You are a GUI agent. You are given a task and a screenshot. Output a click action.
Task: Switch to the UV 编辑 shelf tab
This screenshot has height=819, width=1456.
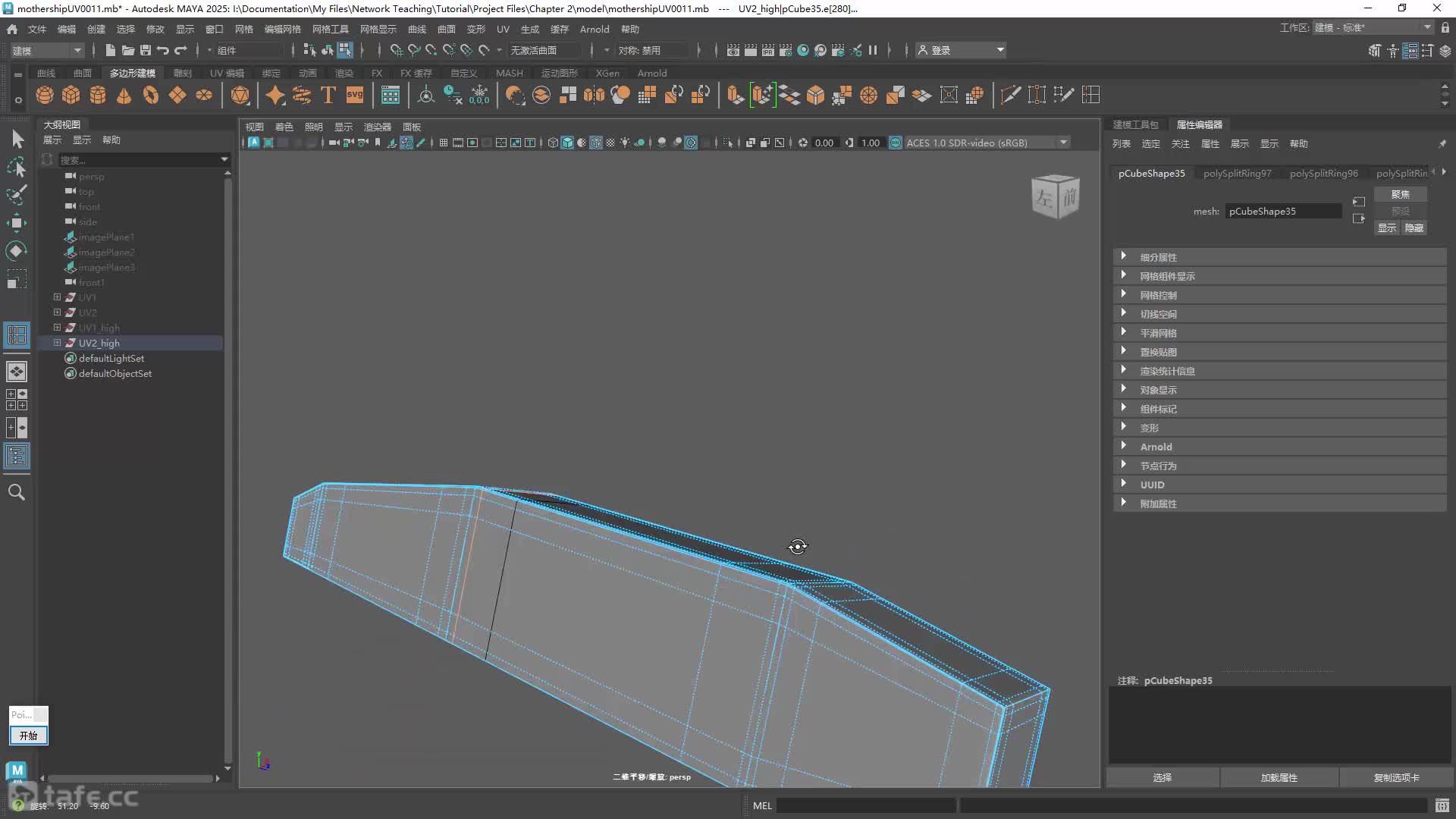pyautogui.click(x=227, y=73)
